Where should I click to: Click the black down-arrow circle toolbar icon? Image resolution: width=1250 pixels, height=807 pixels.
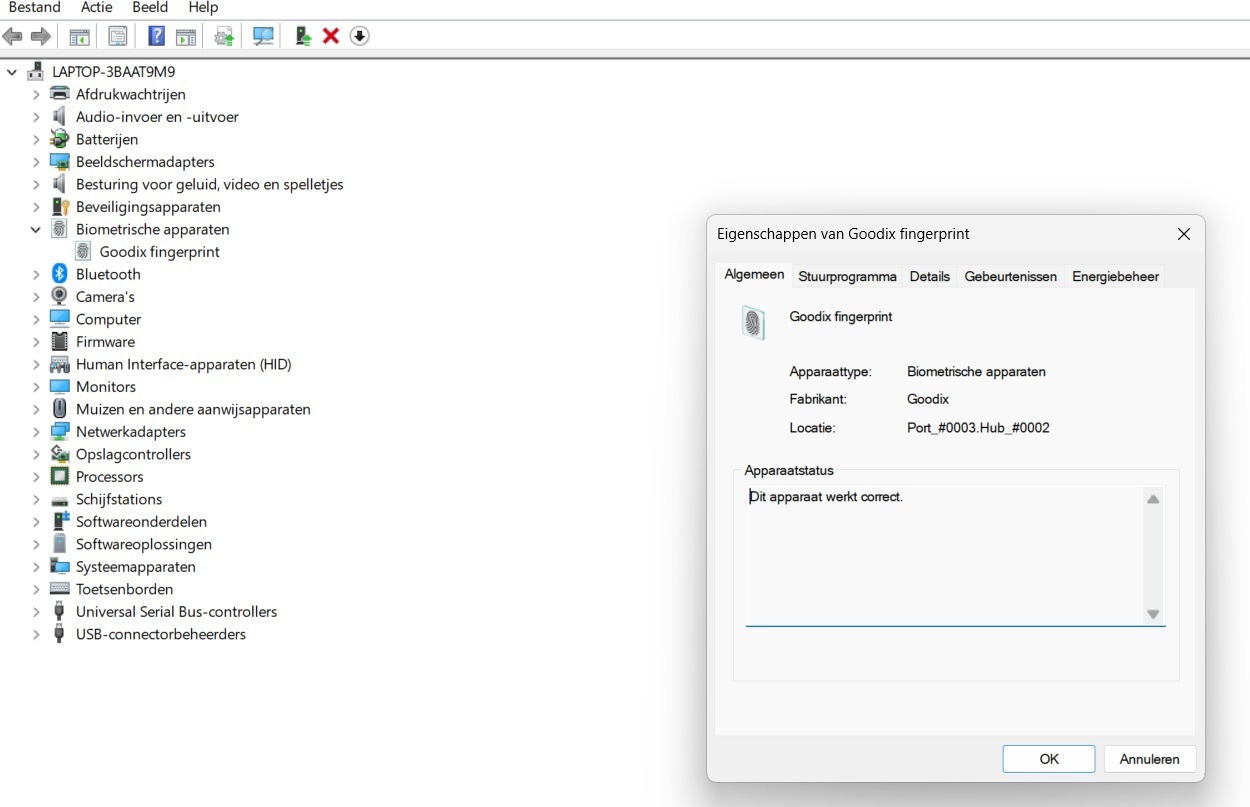point(360,37)
